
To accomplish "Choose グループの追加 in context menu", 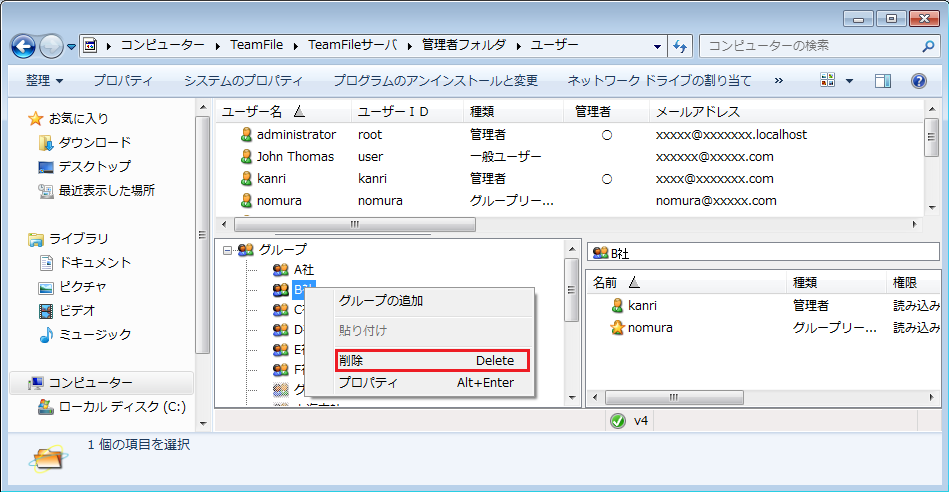I will point(380,301).
